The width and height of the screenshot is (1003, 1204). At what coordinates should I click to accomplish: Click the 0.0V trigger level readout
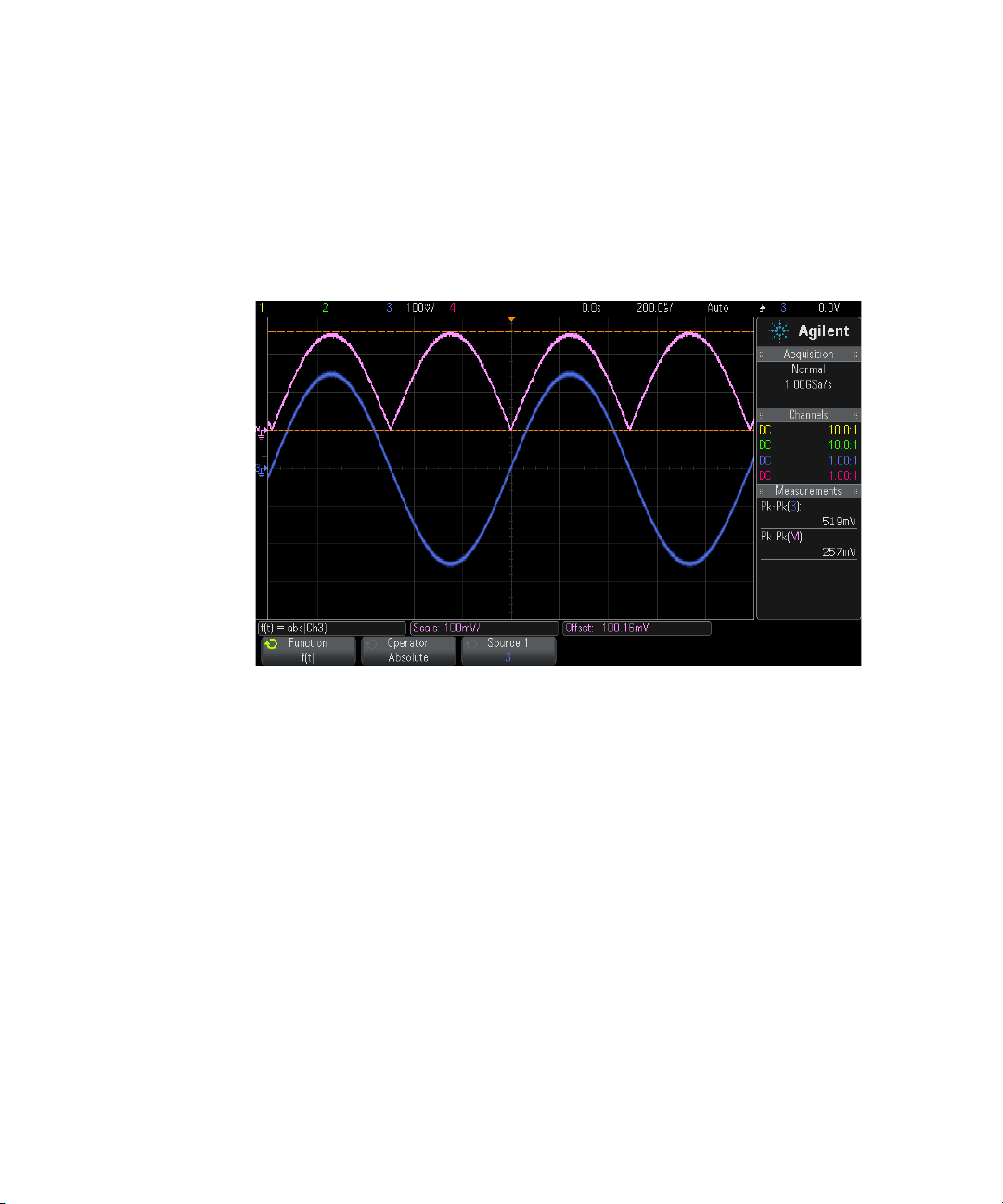point(829,307)
